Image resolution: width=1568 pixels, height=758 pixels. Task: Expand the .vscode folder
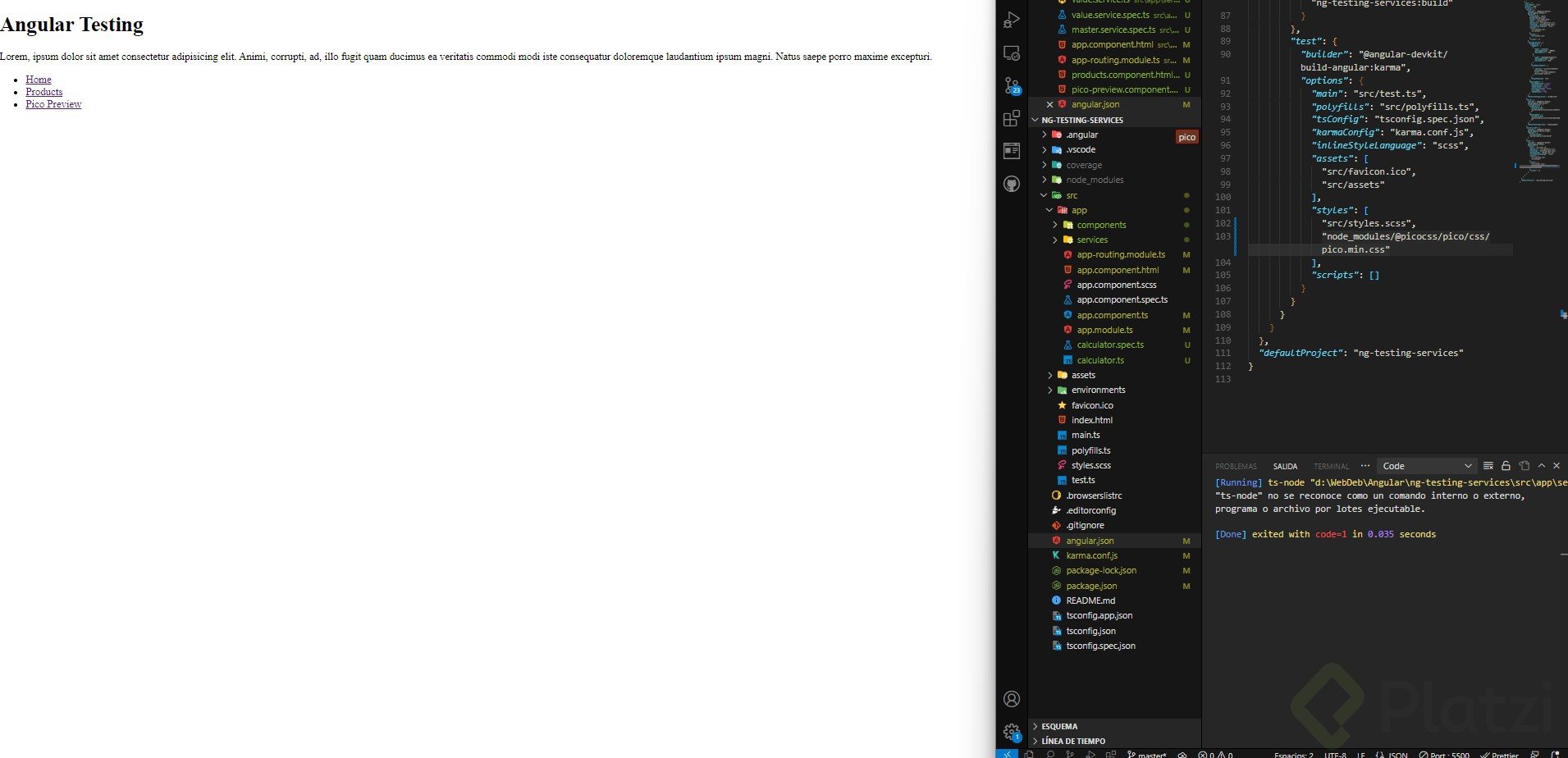(x=1115, y=149)
